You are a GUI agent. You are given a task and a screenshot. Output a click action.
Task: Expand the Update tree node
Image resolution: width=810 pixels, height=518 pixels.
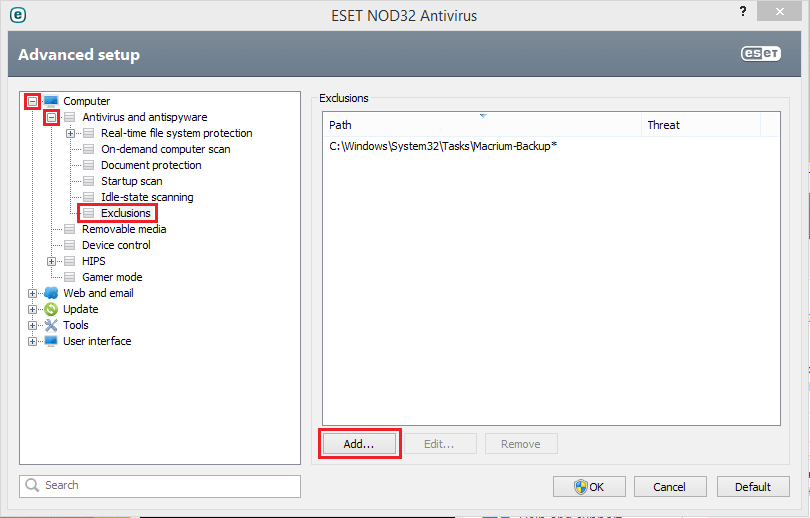33,309
